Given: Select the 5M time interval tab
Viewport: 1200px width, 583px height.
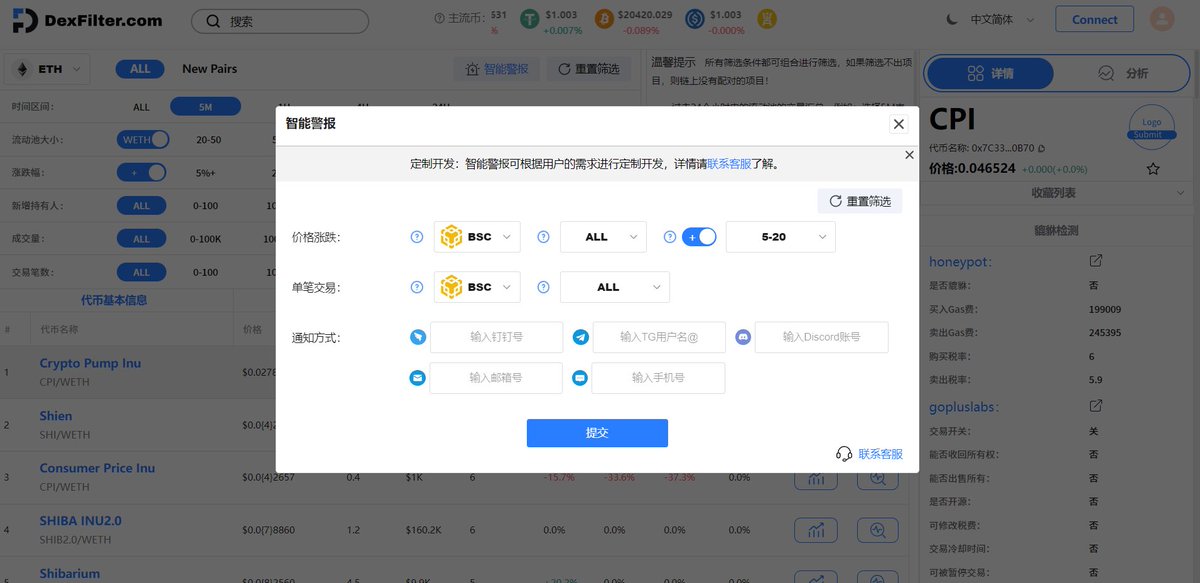Looking at the screenshot, I should 207,106.
